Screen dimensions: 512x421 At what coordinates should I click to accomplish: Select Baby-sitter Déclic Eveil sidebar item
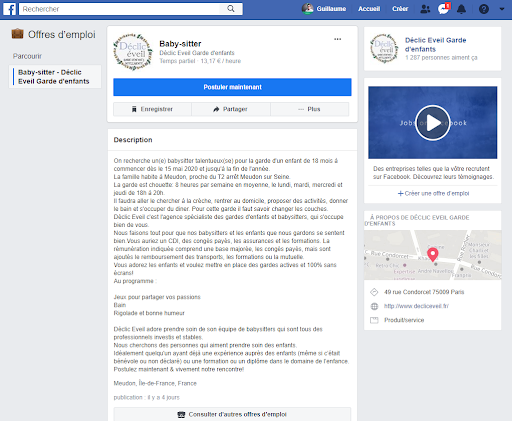click(55, 77)
